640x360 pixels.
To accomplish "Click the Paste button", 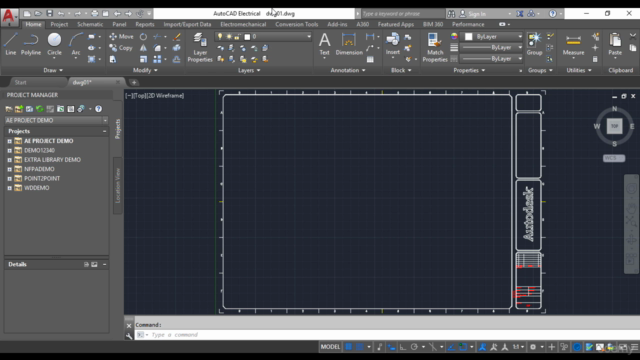I will (615, 44).
